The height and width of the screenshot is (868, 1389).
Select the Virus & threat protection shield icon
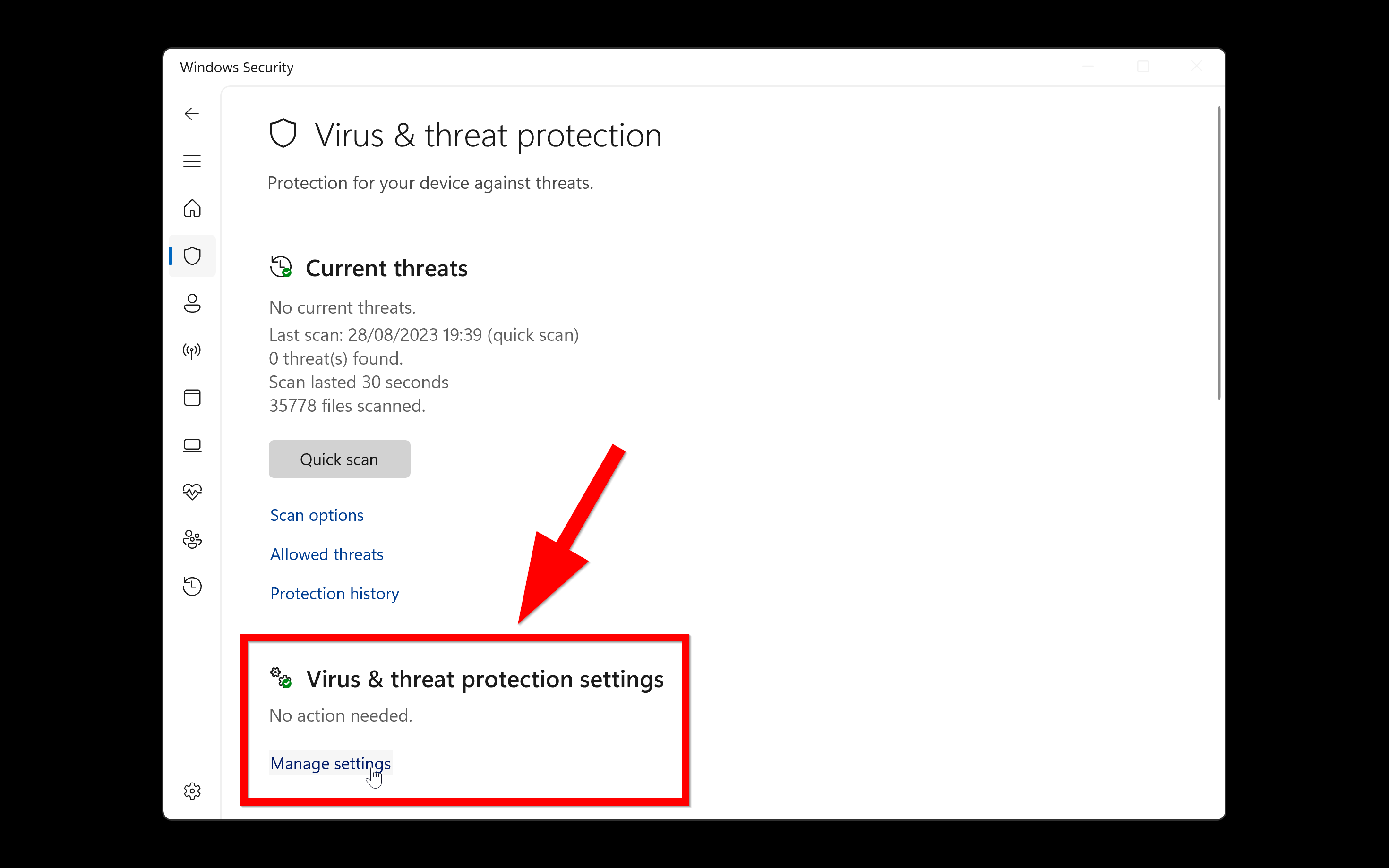pos(192,256)
